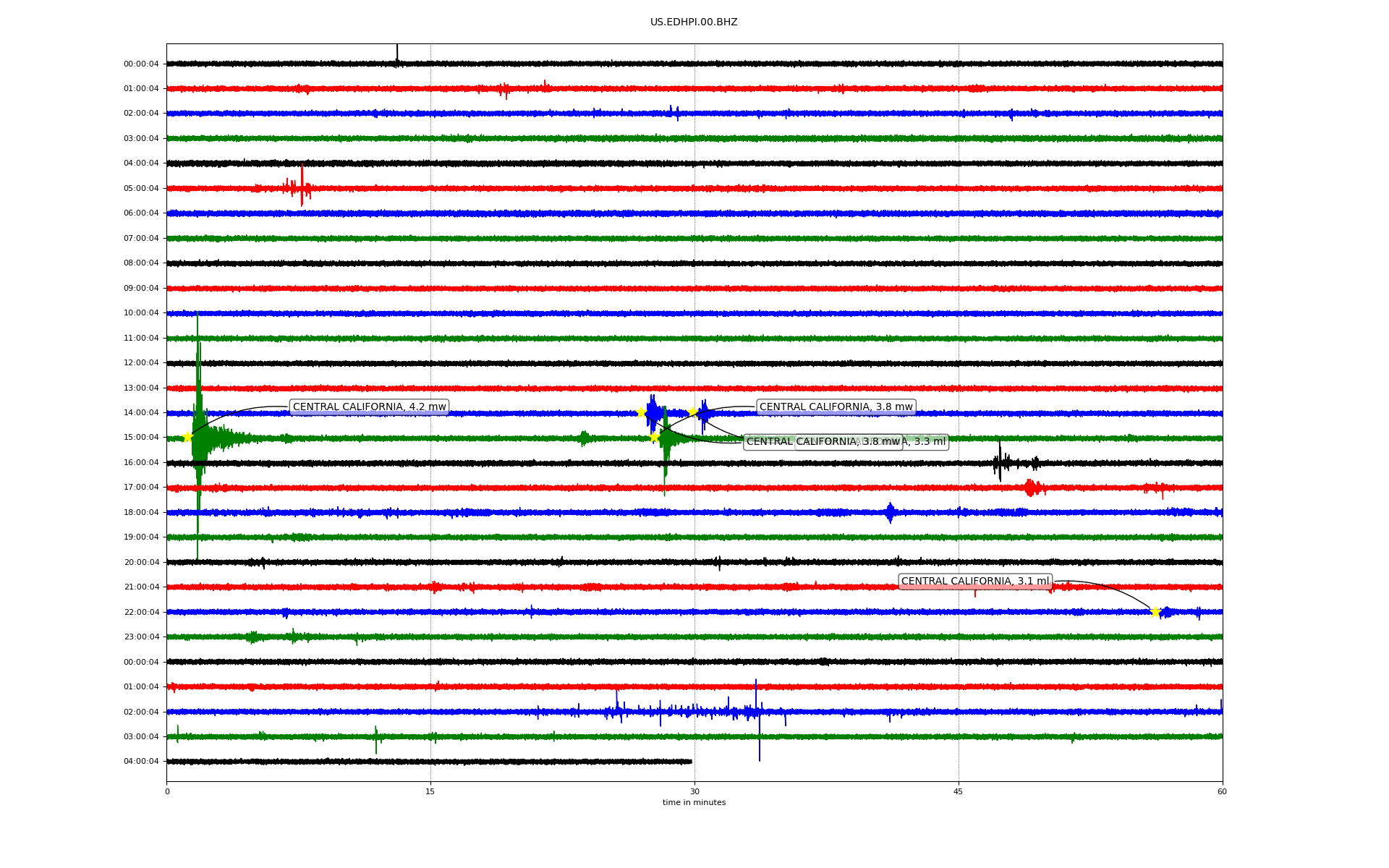Click the yellow star beside the 3.1 ml event
The width and height of the screenshot is (1389, 868).
(1155, 612)
